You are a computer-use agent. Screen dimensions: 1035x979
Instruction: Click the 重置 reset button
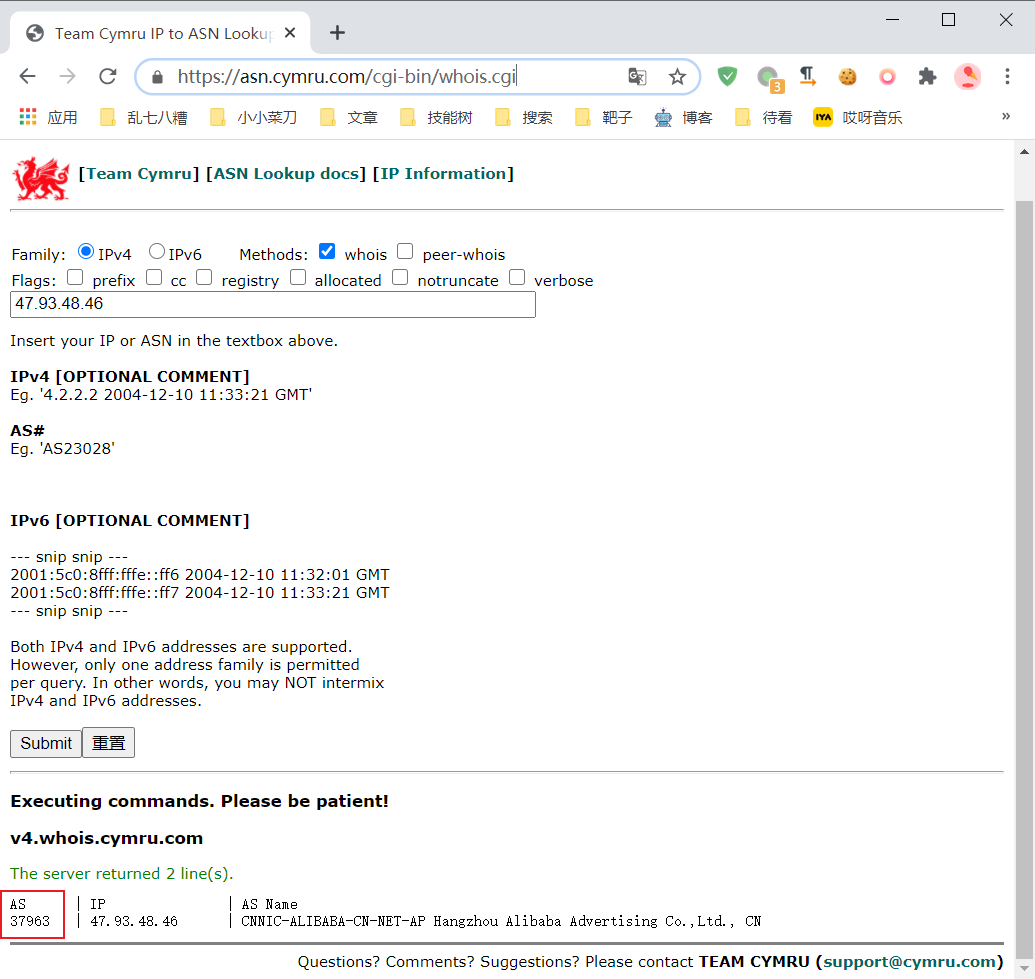tap(108, 743)
